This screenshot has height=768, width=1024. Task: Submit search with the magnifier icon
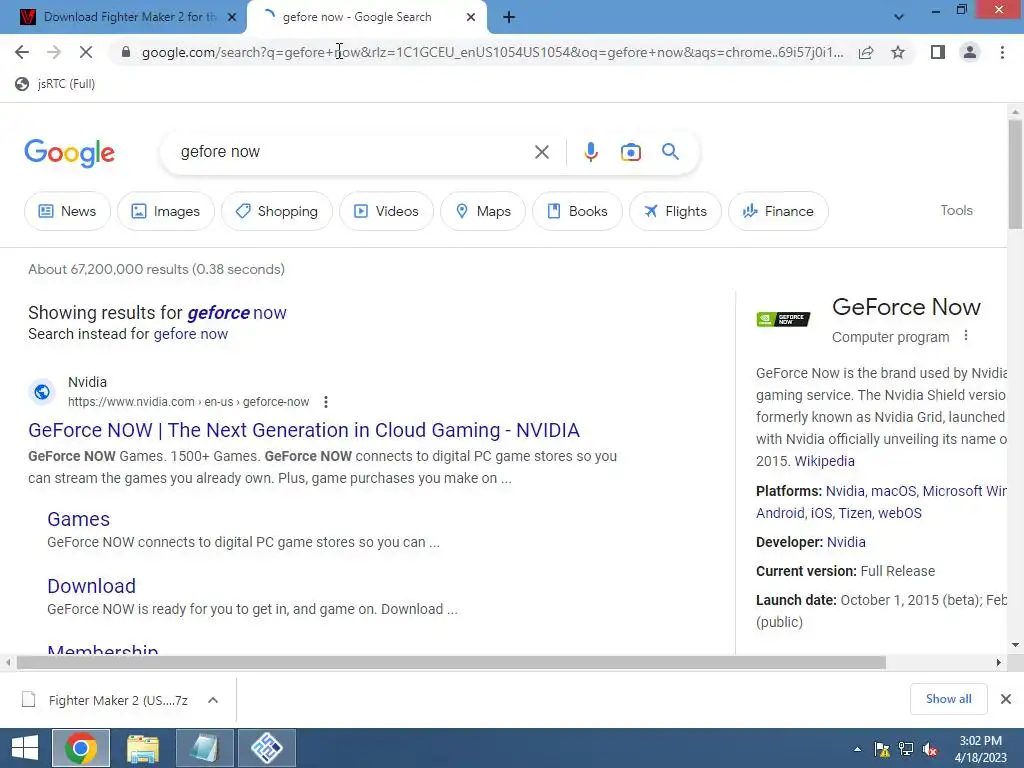(x=670, y=152)
